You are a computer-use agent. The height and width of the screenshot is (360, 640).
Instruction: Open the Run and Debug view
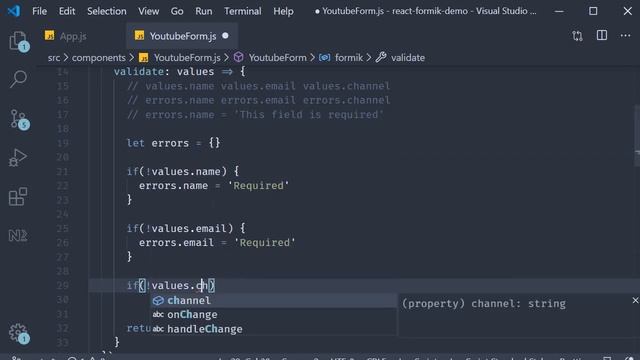click(18, 158)
